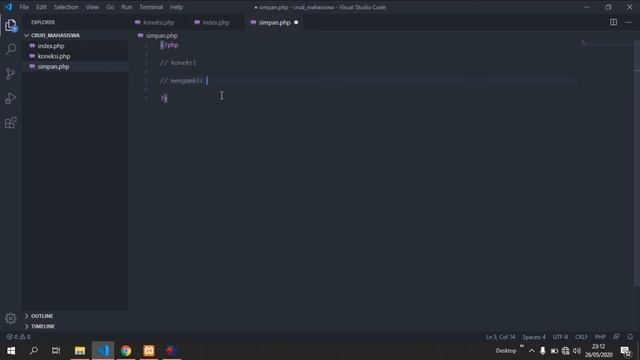Open the Terminal menu
Screen dimensions: 640x360
[151, 7]
